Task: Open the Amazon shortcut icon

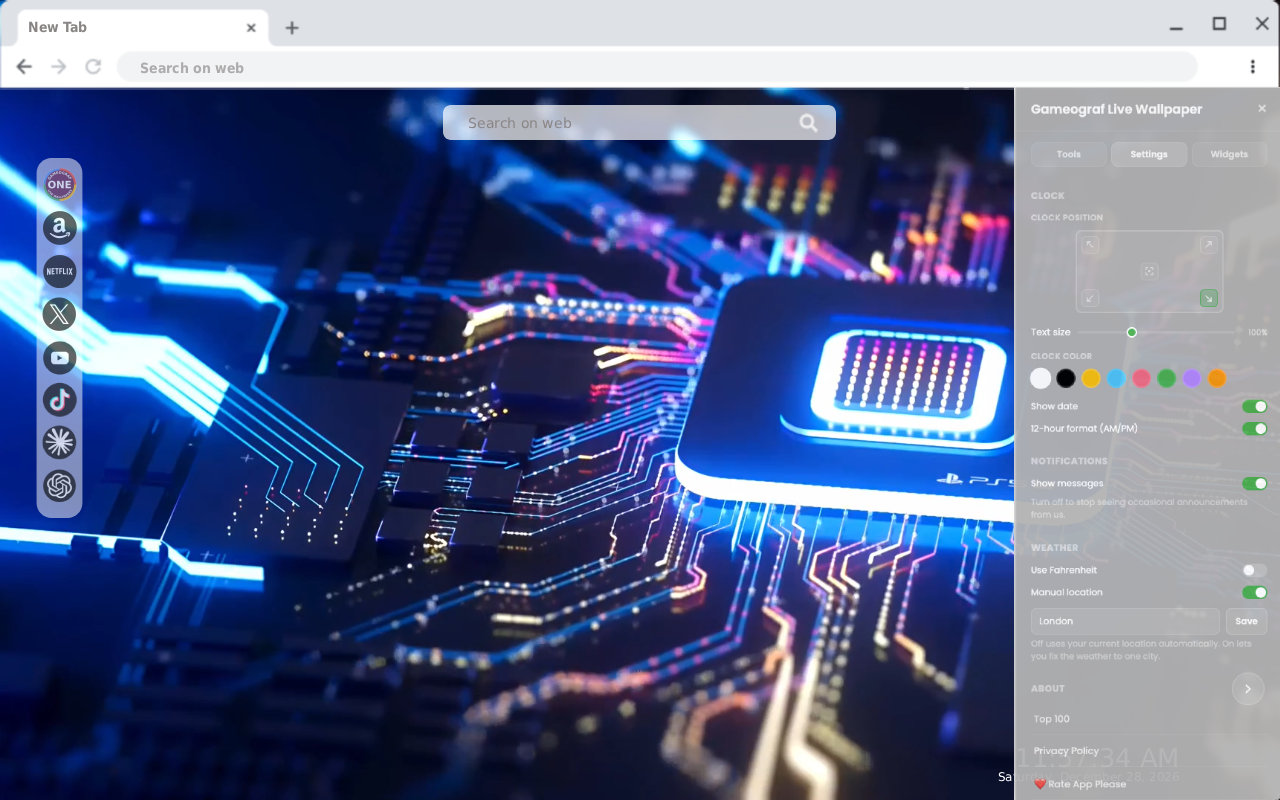Action: click(60, 228)
